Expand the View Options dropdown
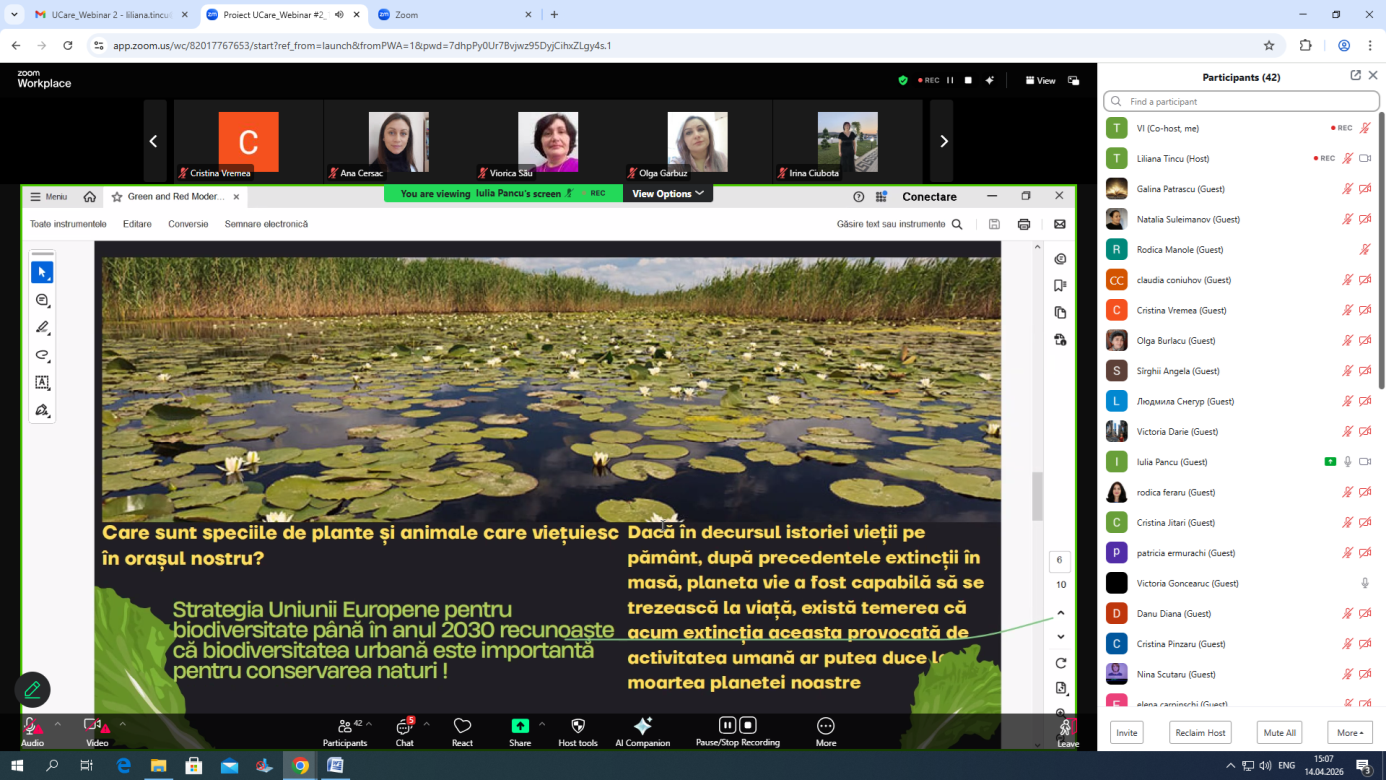The image size is (1386, 780). coord(667,193)
